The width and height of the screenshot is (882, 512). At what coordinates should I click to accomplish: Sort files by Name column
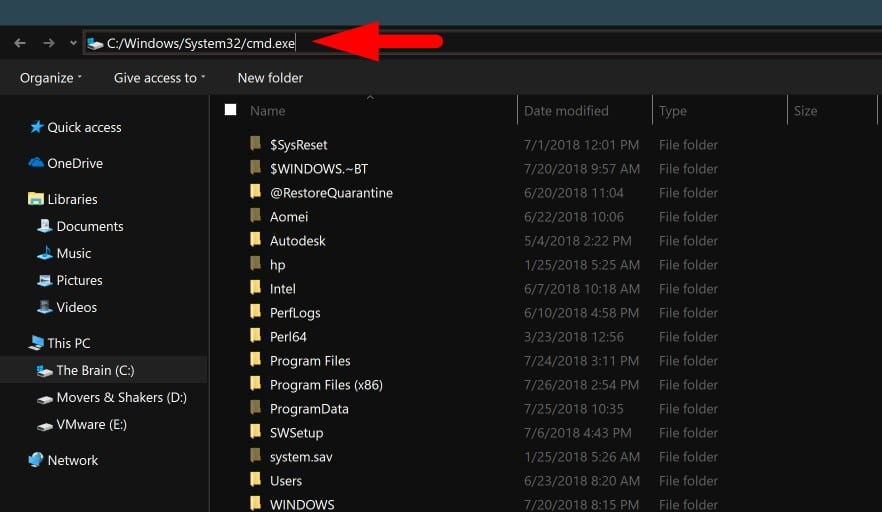point(268,111)
